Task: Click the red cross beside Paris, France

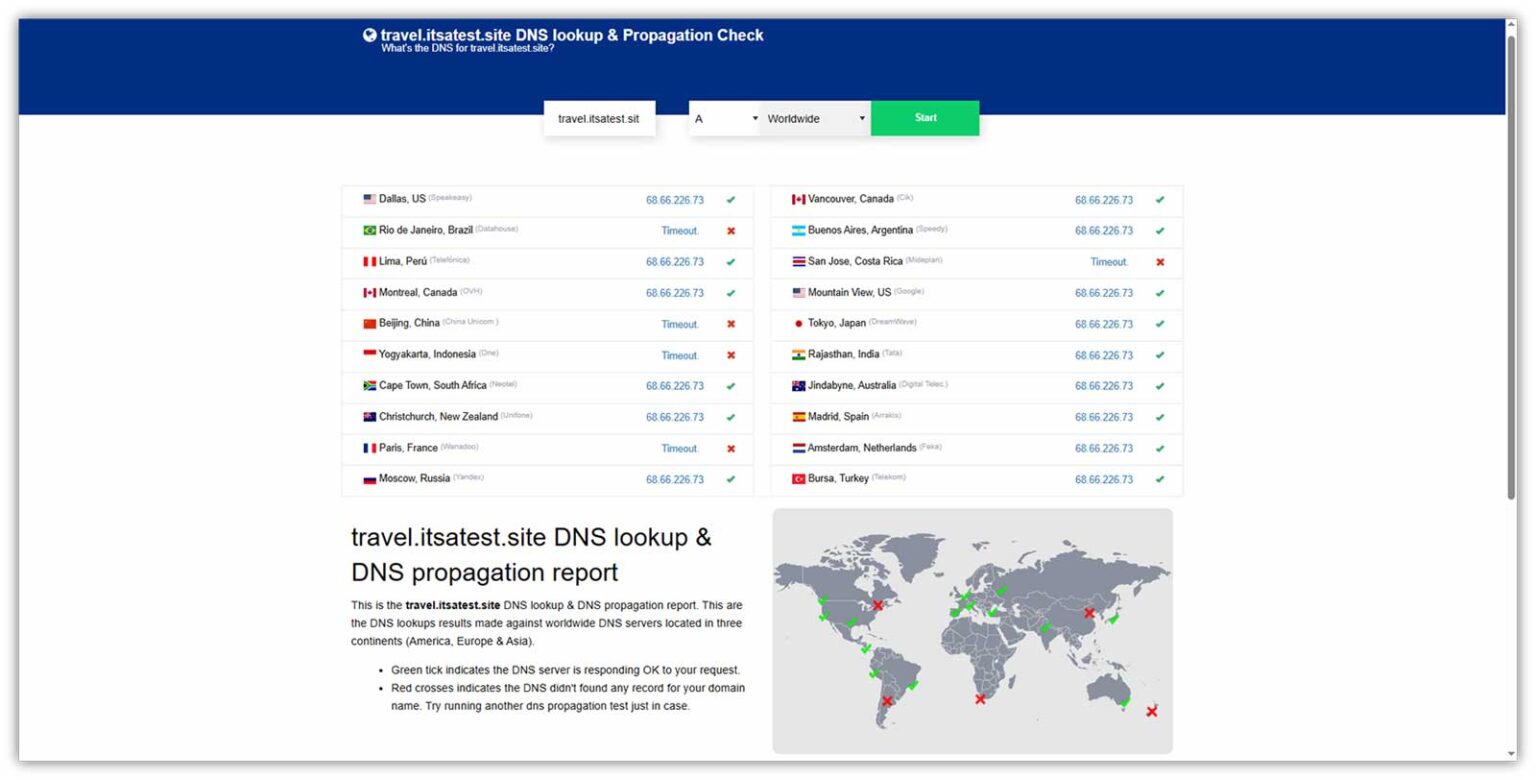Action: coord(731,449)
